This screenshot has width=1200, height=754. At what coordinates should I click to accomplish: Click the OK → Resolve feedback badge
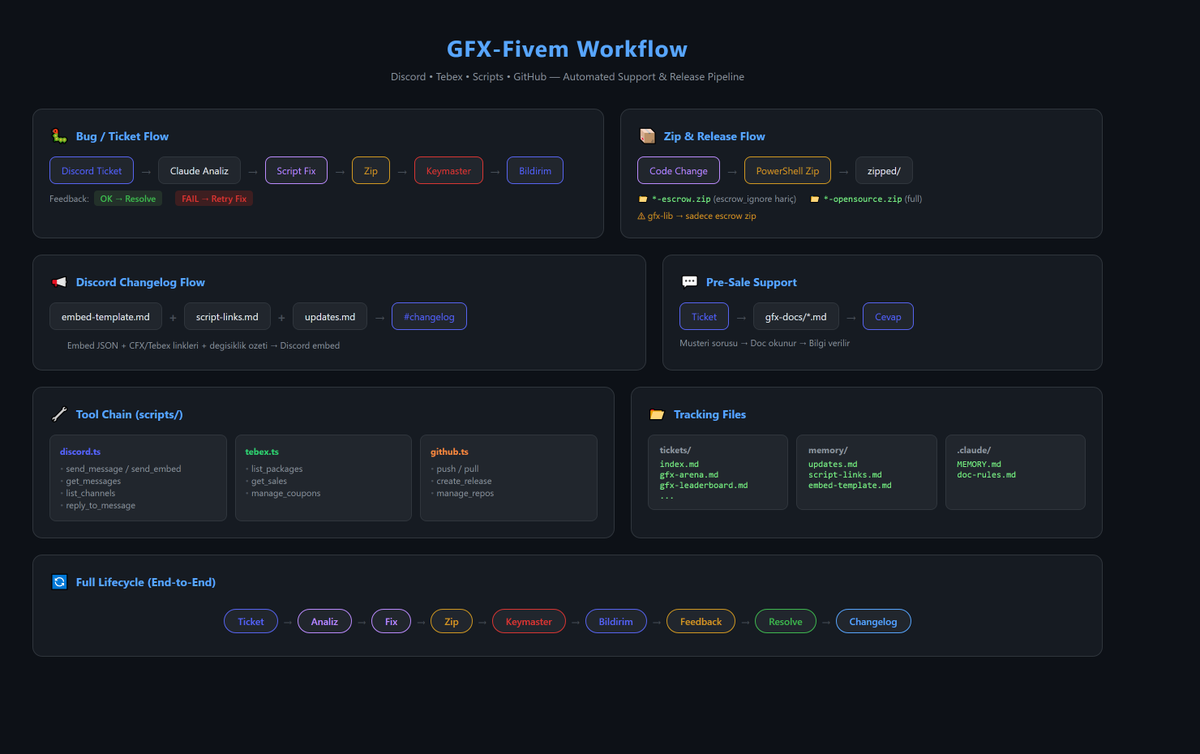pos(128,199)
